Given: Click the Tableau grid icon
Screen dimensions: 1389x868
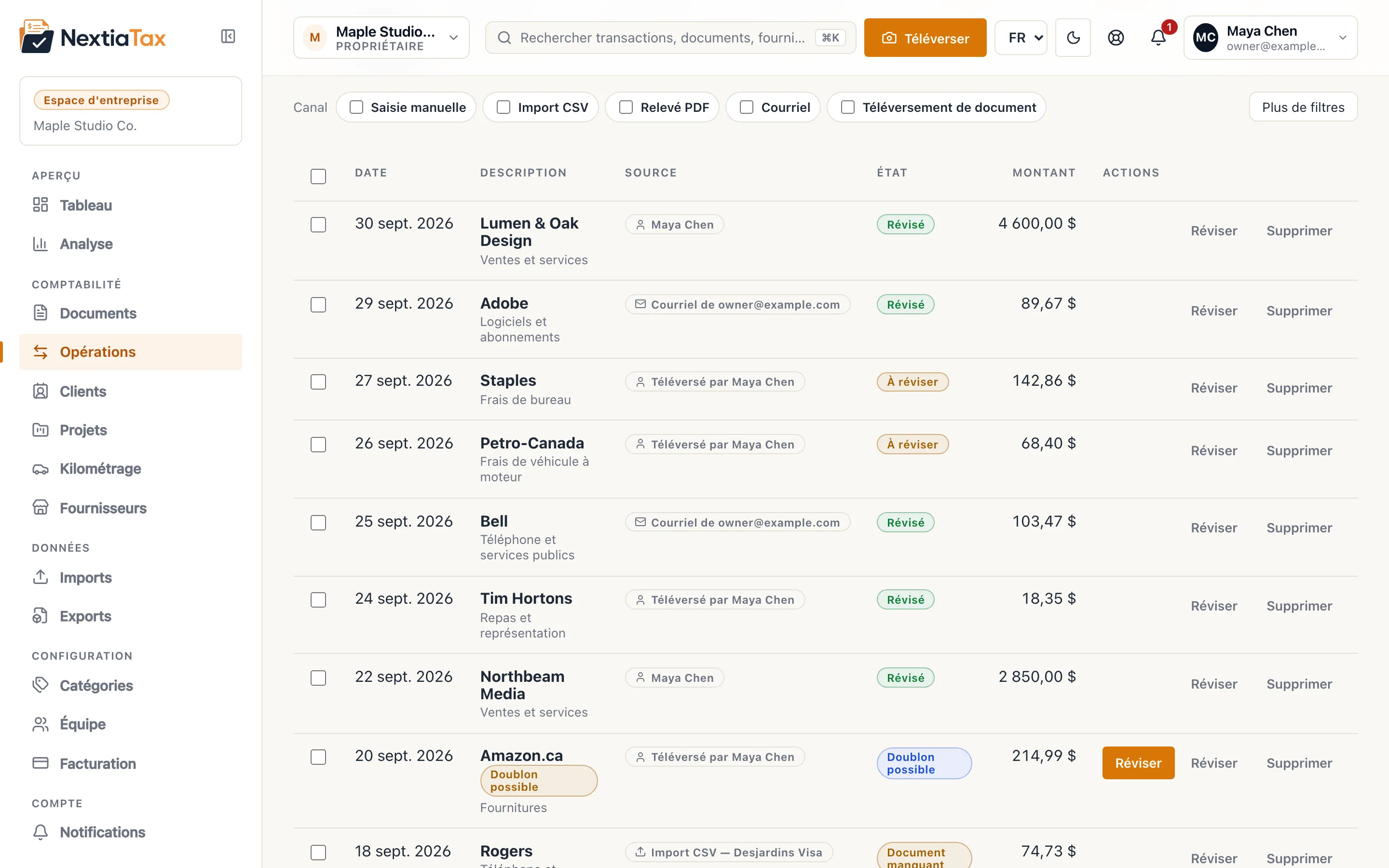Looking at the screenshot, I should pos(40,205).
